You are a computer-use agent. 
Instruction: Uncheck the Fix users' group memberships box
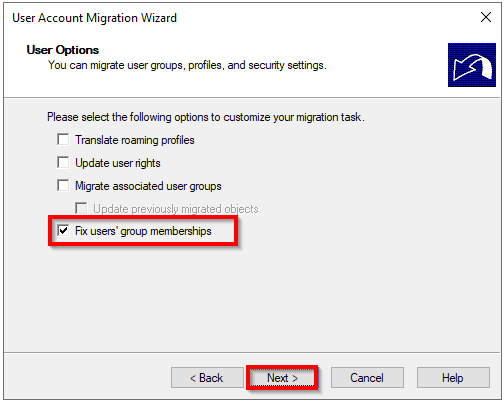click(63, 230)
